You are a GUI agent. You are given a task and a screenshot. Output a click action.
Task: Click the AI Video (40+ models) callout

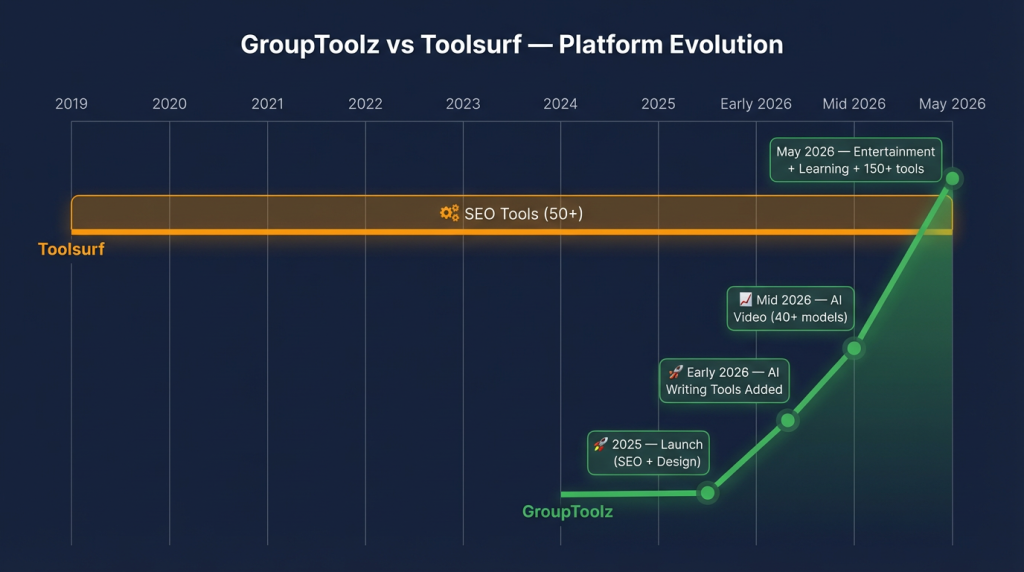click(790, 308)
